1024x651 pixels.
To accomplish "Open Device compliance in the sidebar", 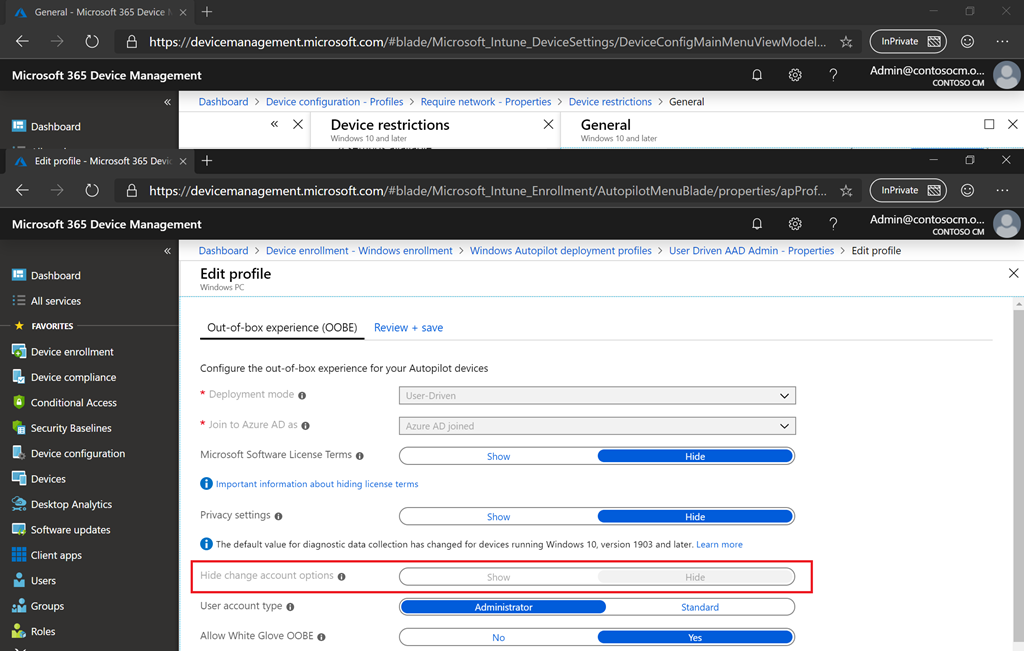I will [73, 377].
